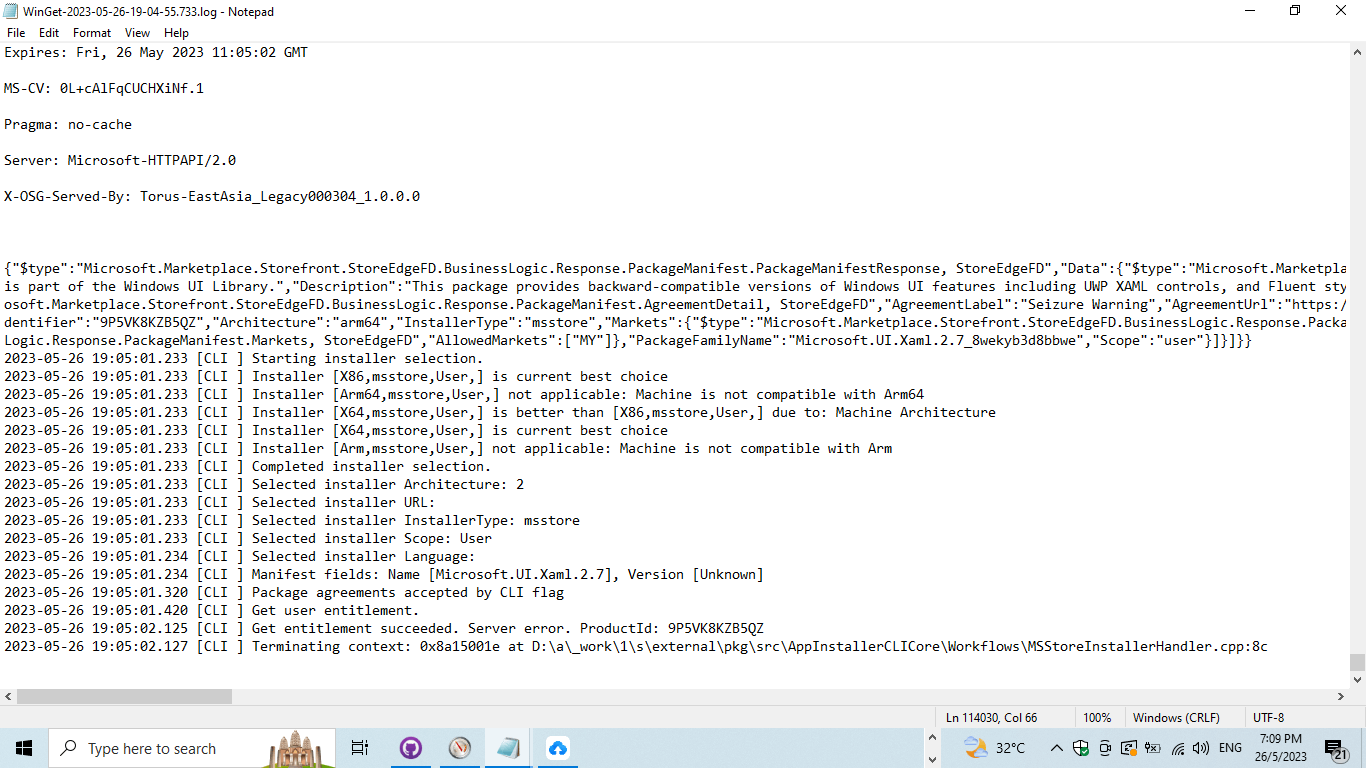This screenshot has height=768, width=1366.
Task: Click the Start button
Action: tap(23, 748)
